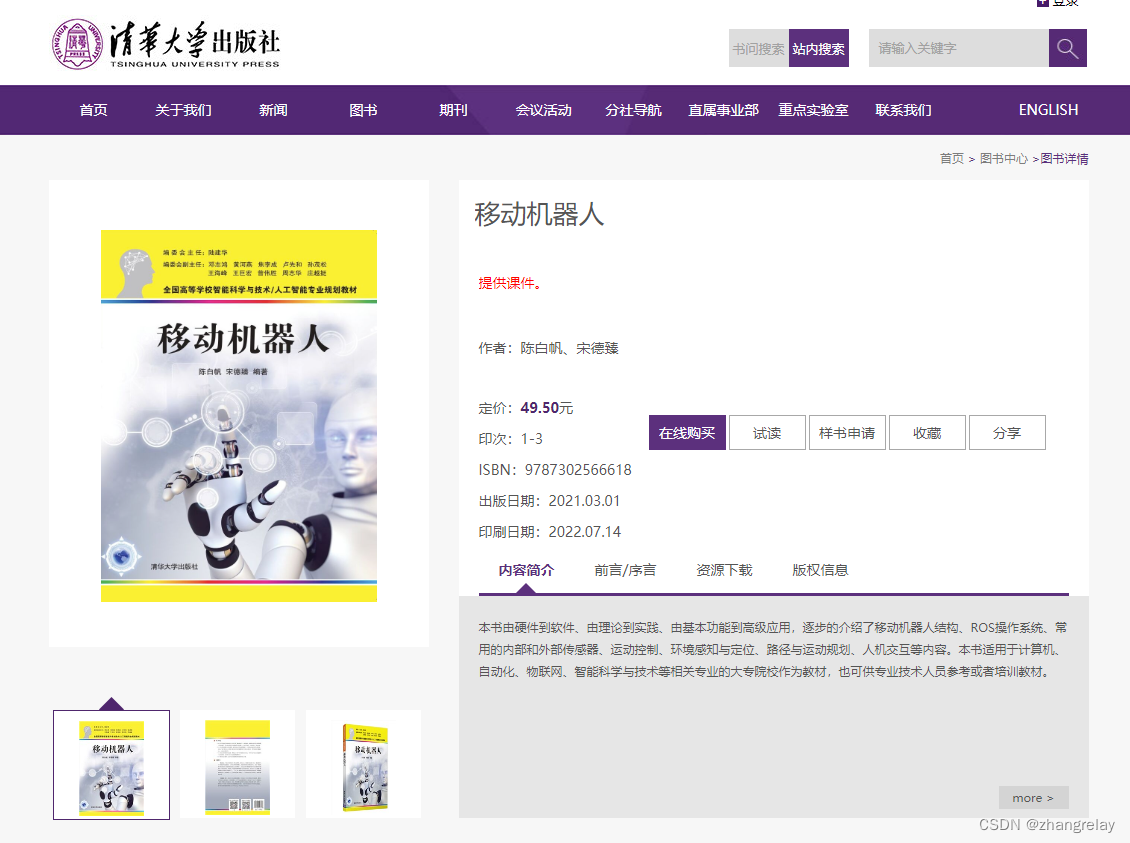Switch to the 资源下载 tab
This screenshot has width=1130, height=843.
point(724,570)
